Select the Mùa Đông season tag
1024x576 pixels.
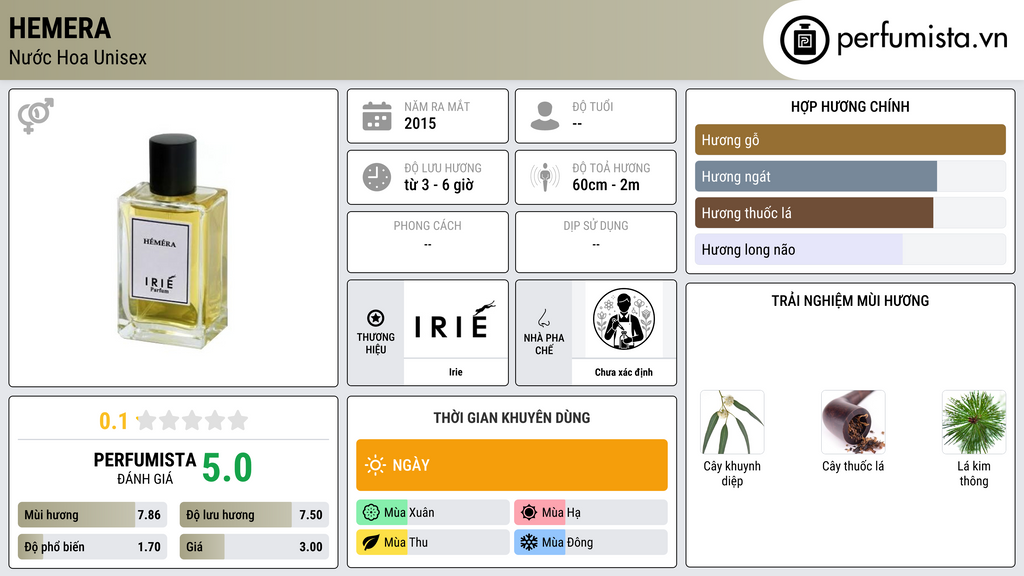point(591,542)
